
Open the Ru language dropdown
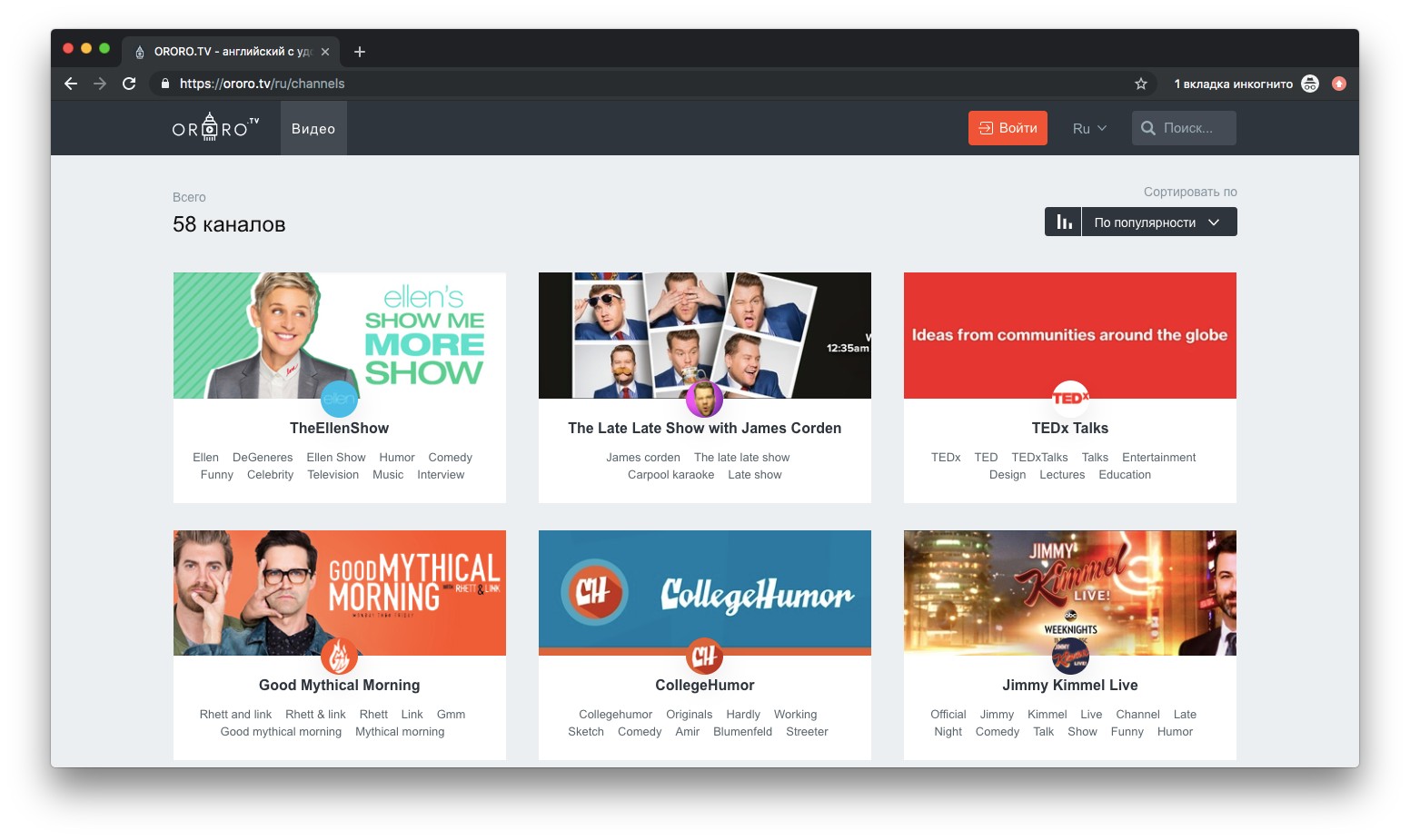[x=1089, y=129]
